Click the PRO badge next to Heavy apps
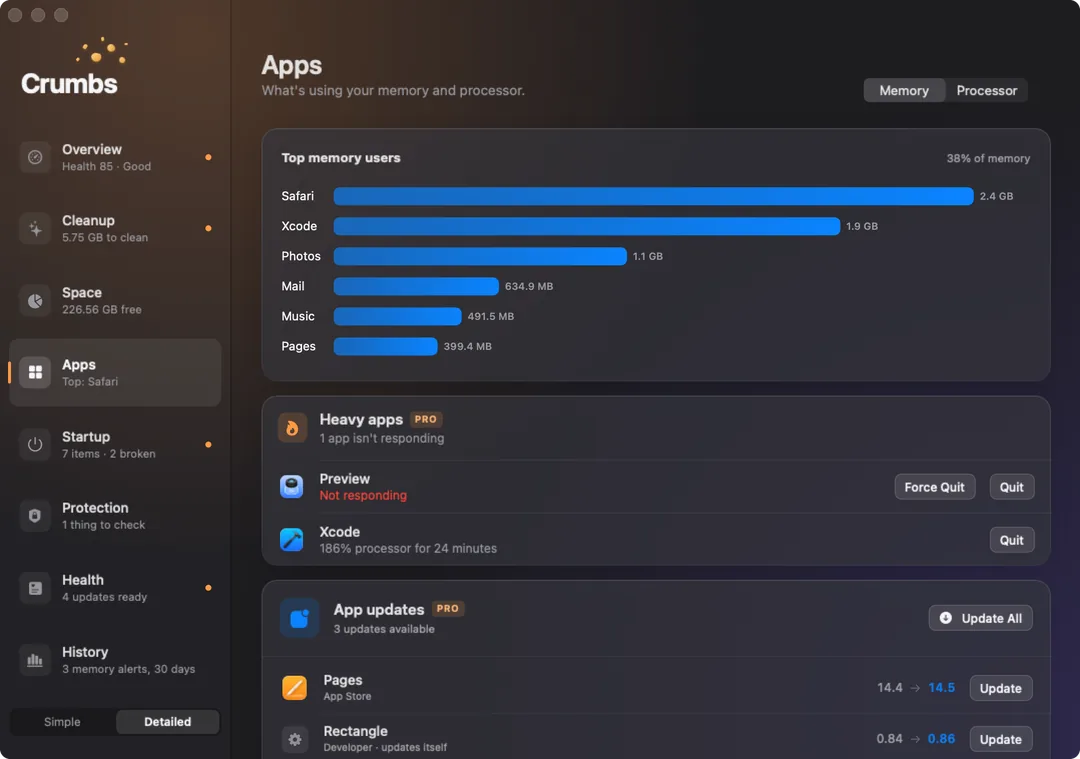Image resolution: width=1080 pixels, height=759 pixels. 426,419
